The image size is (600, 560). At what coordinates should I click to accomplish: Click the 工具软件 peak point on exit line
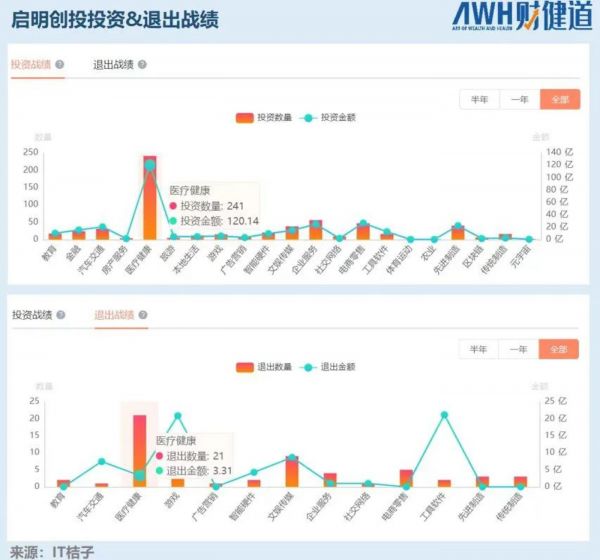(x=444, y=415)
